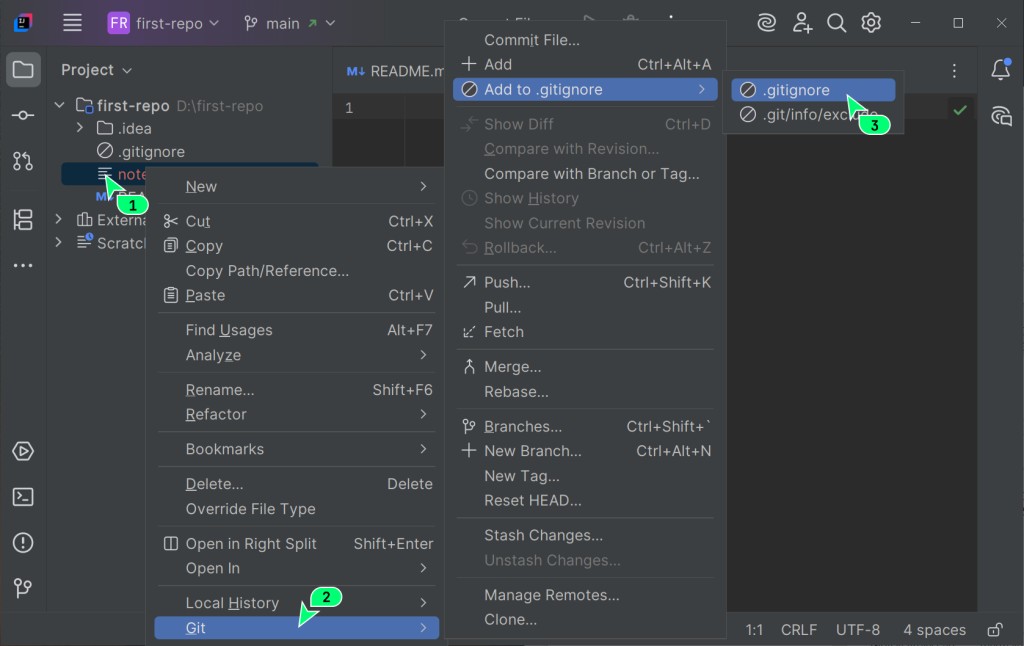The image size is (1024, 646).
Task: Open the Git tool window icon
Action: tap(23, 589)
